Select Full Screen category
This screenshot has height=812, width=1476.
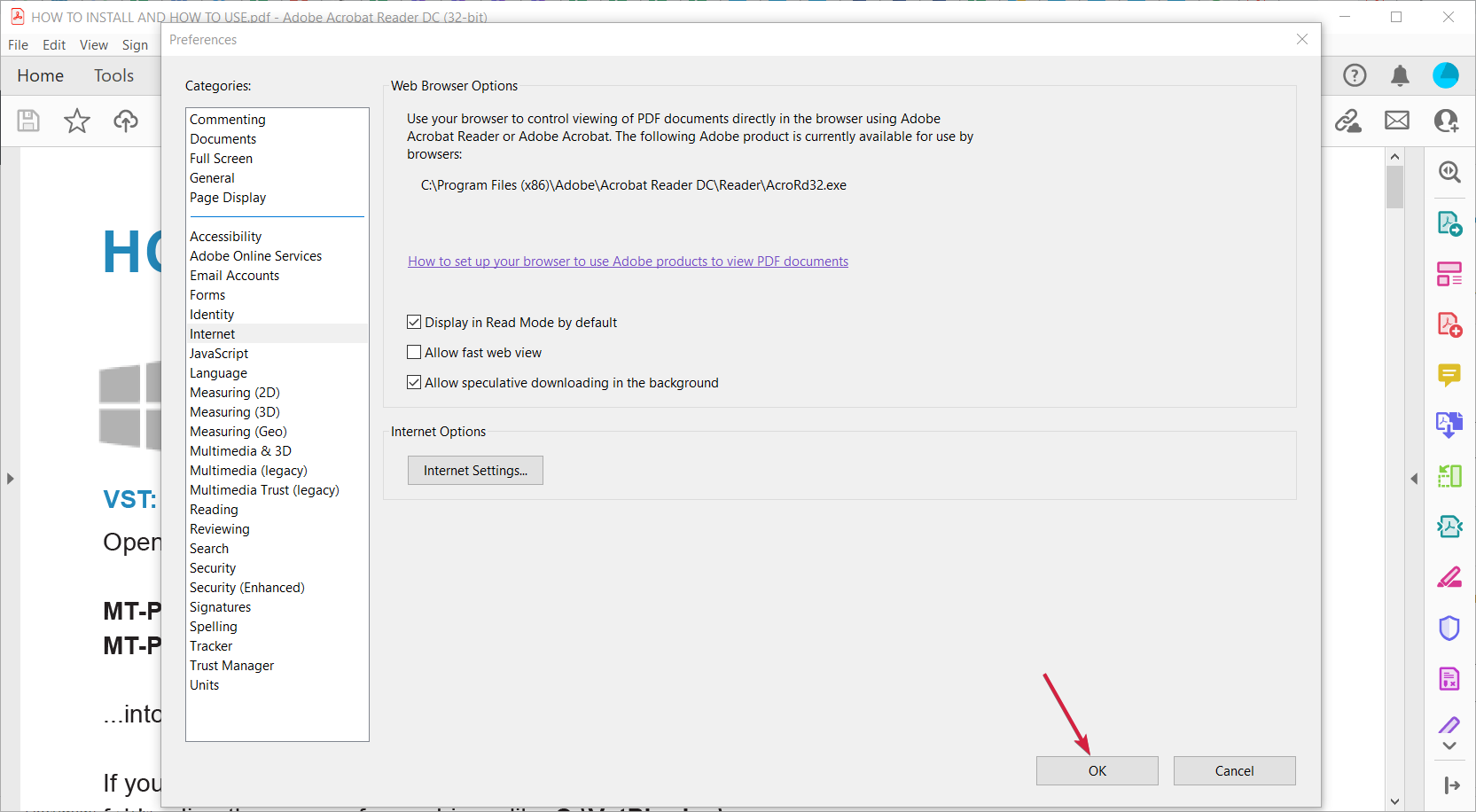(221, 159)
